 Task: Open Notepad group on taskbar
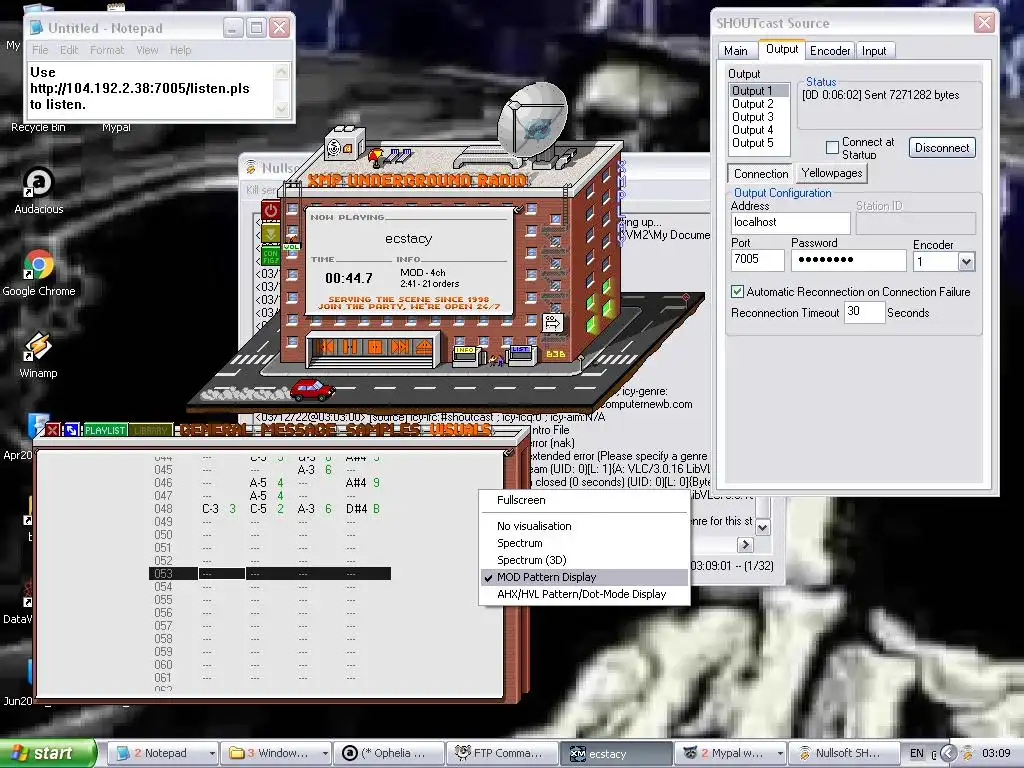pyautogui.click(x=163, y=753)
